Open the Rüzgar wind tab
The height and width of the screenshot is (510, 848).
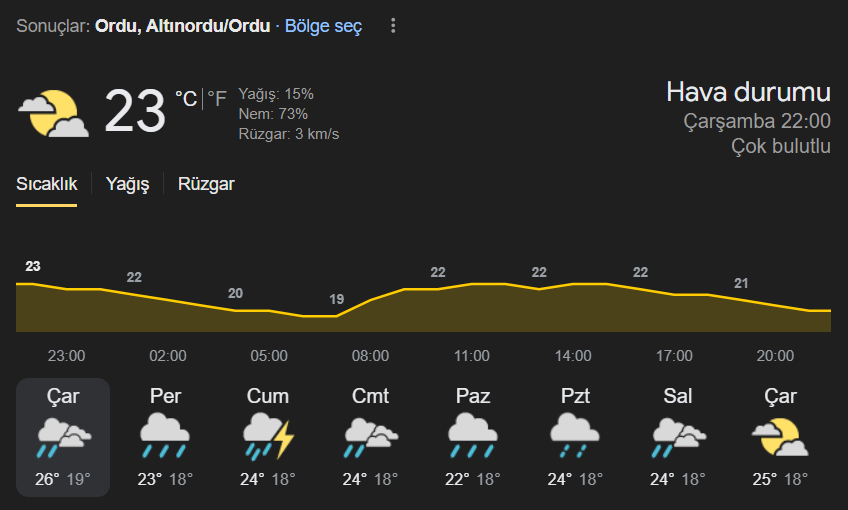pyautogui.click(x=206, y=184)
